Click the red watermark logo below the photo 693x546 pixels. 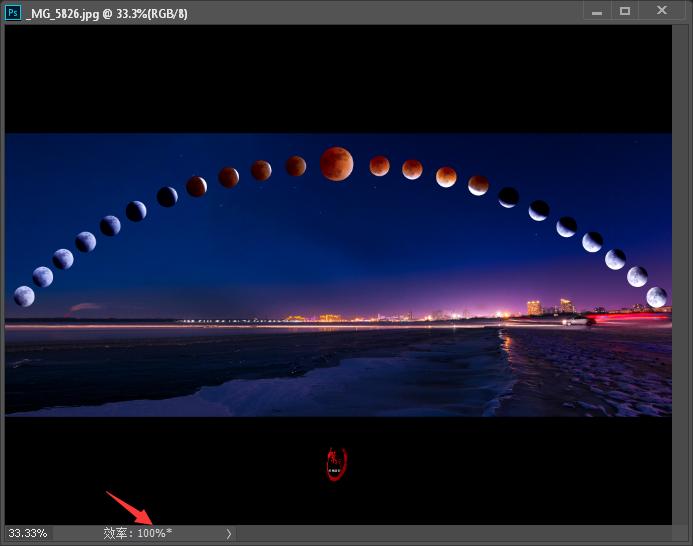337,461
